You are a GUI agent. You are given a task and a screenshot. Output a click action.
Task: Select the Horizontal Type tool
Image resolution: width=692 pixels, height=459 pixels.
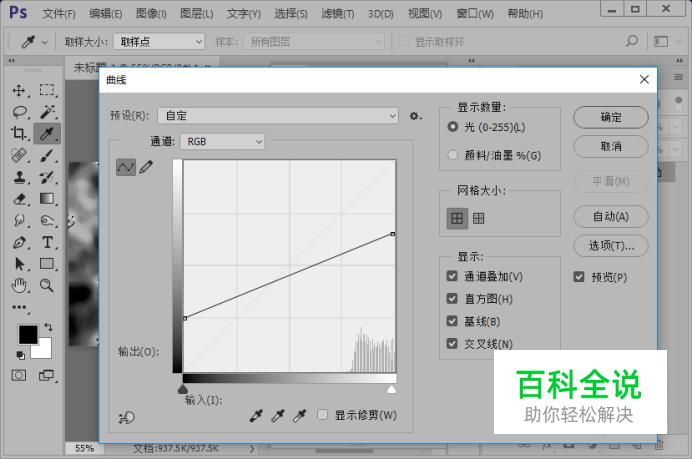(x=47, y=242)
